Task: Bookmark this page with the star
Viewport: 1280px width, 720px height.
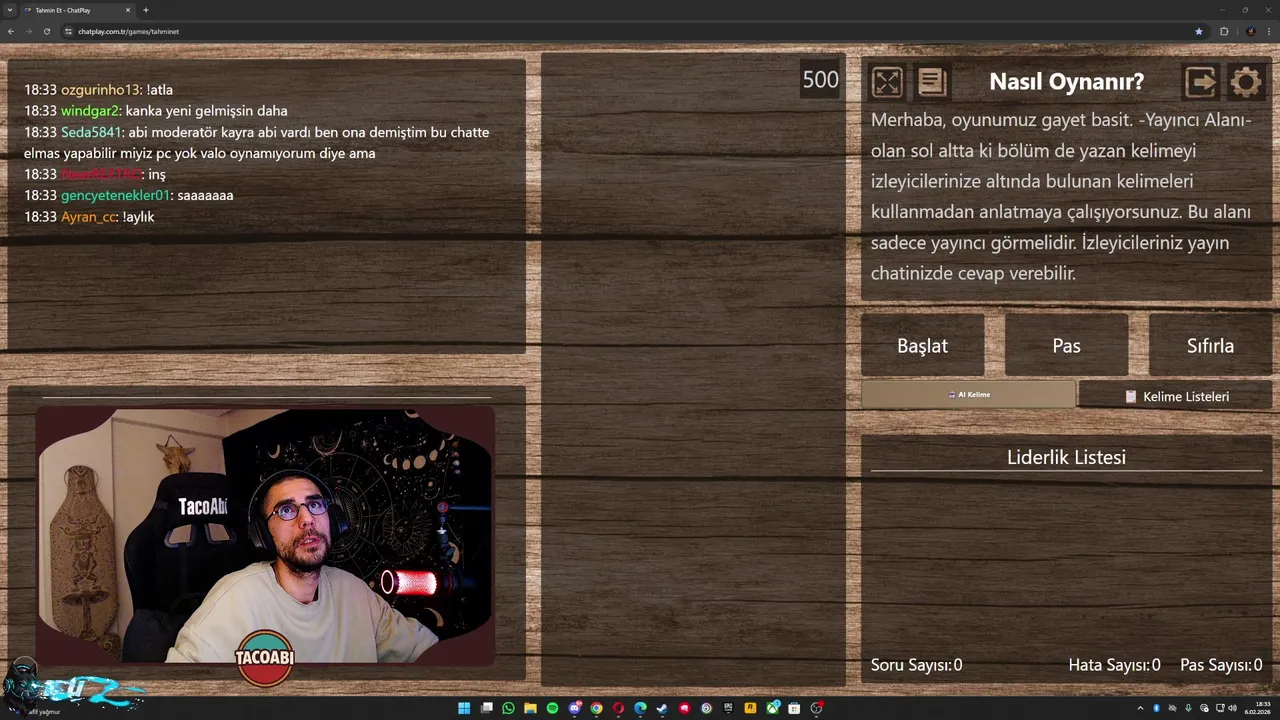Action: pos(1199,31)
